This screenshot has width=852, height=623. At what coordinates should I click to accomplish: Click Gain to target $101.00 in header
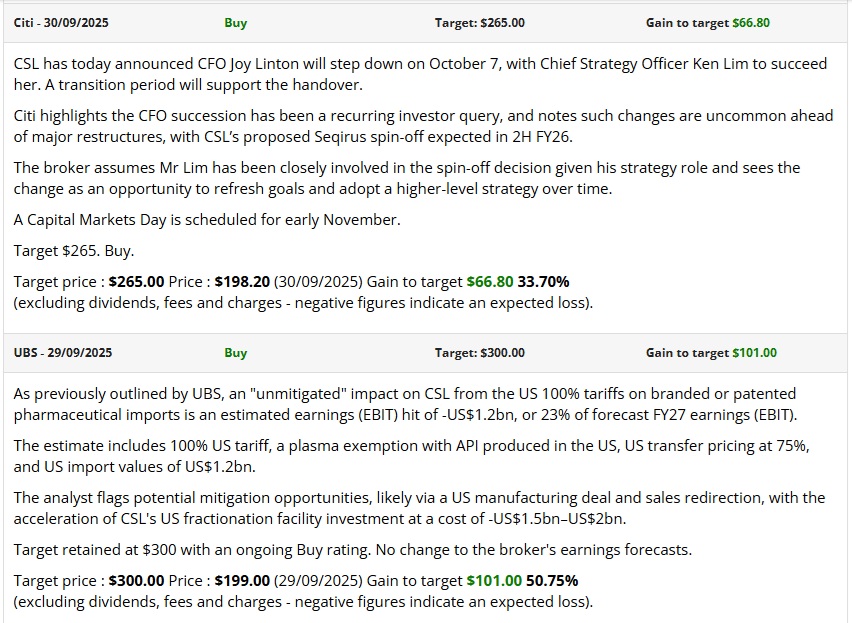711,352
